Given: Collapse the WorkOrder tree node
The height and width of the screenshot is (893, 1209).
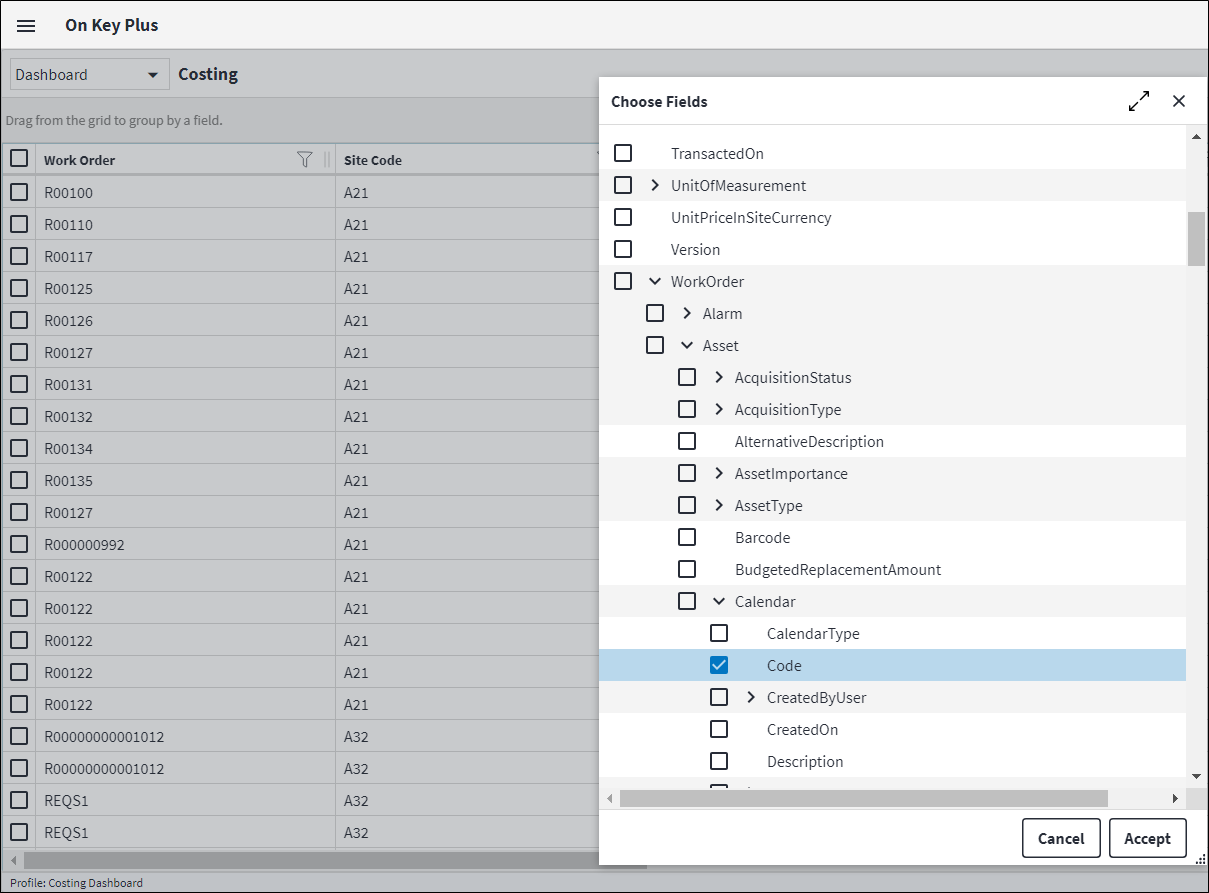Looking at the screenshot, I should click(655, 281).
